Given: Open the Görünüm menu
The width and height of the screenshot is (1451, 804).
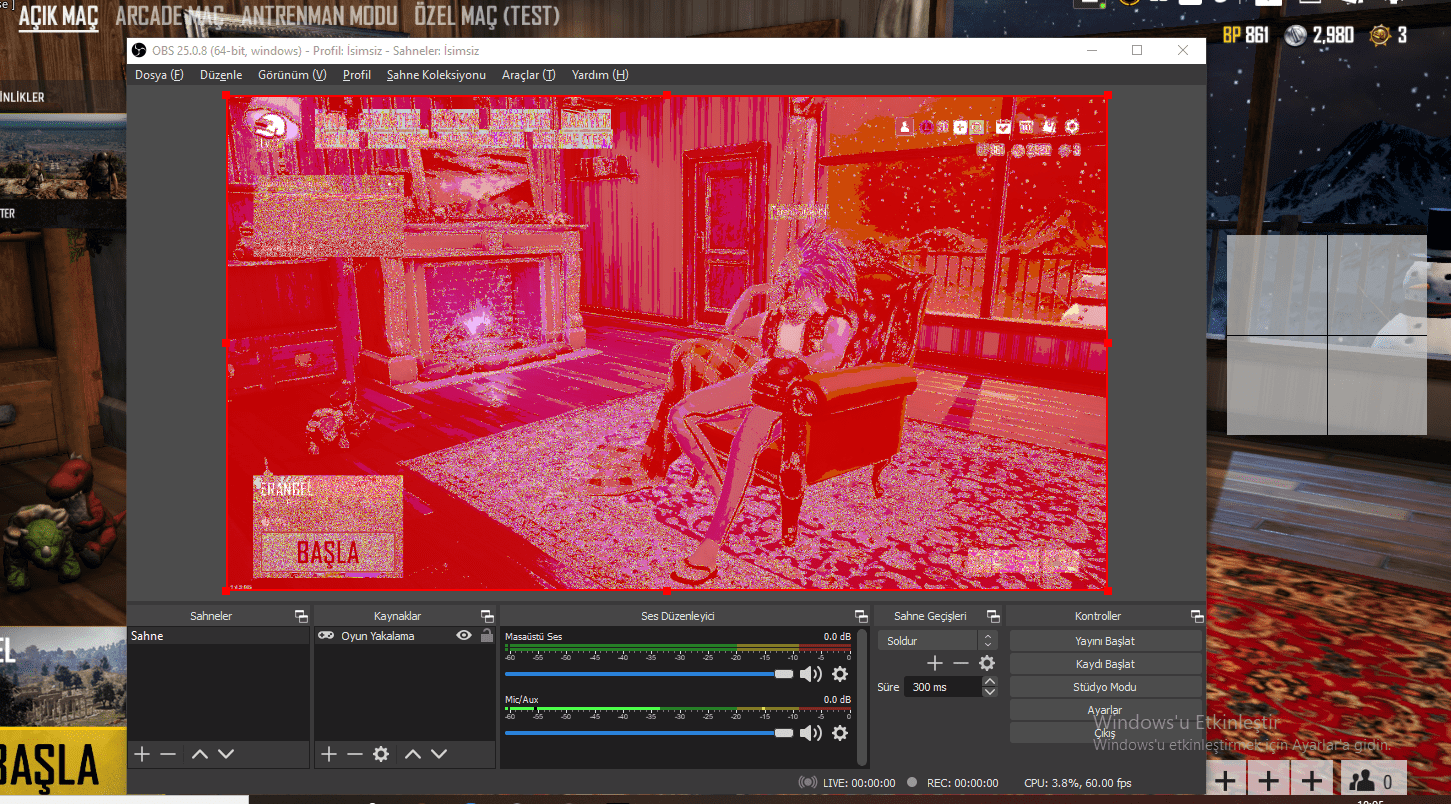Looking at the screenshot, I should 292,75.
